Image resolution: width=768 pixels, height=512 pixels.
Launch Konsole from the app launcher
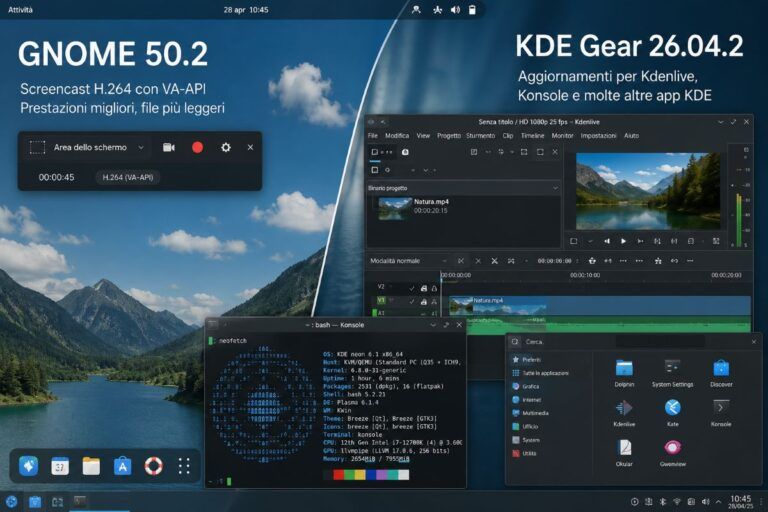[721, 413]
